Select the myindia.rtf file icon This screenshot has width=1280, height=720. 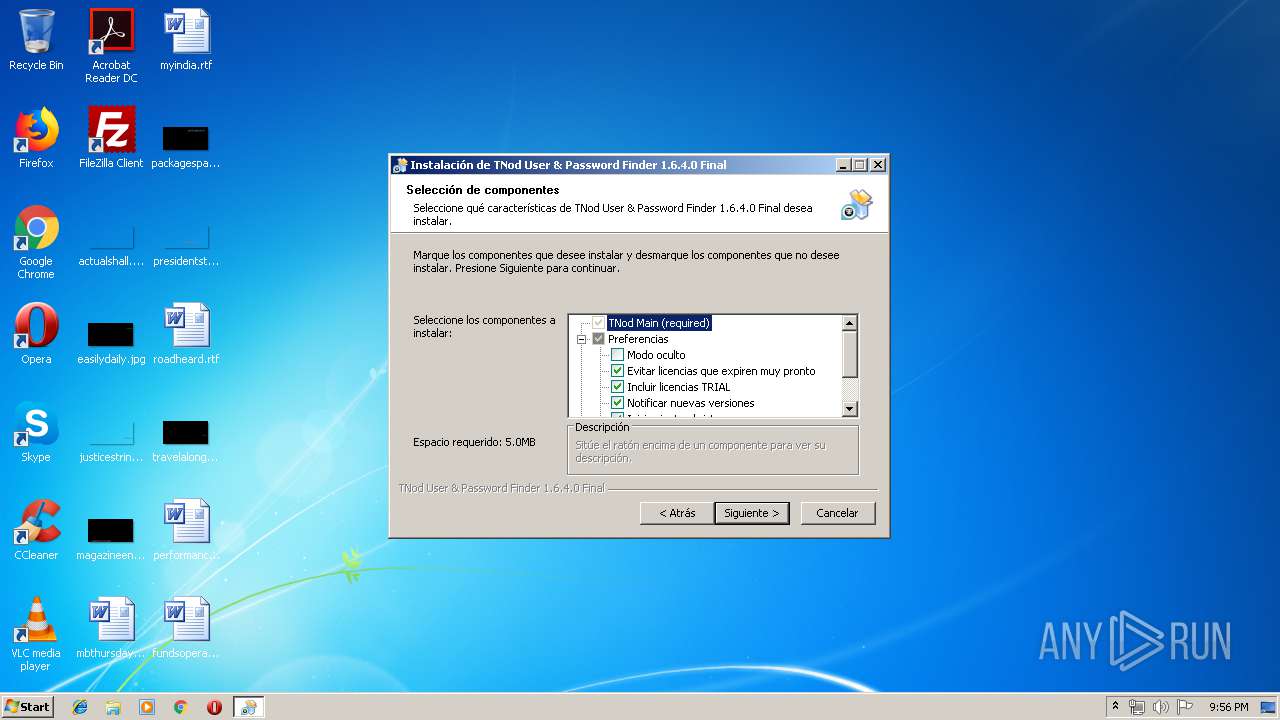tap(186, 40)
